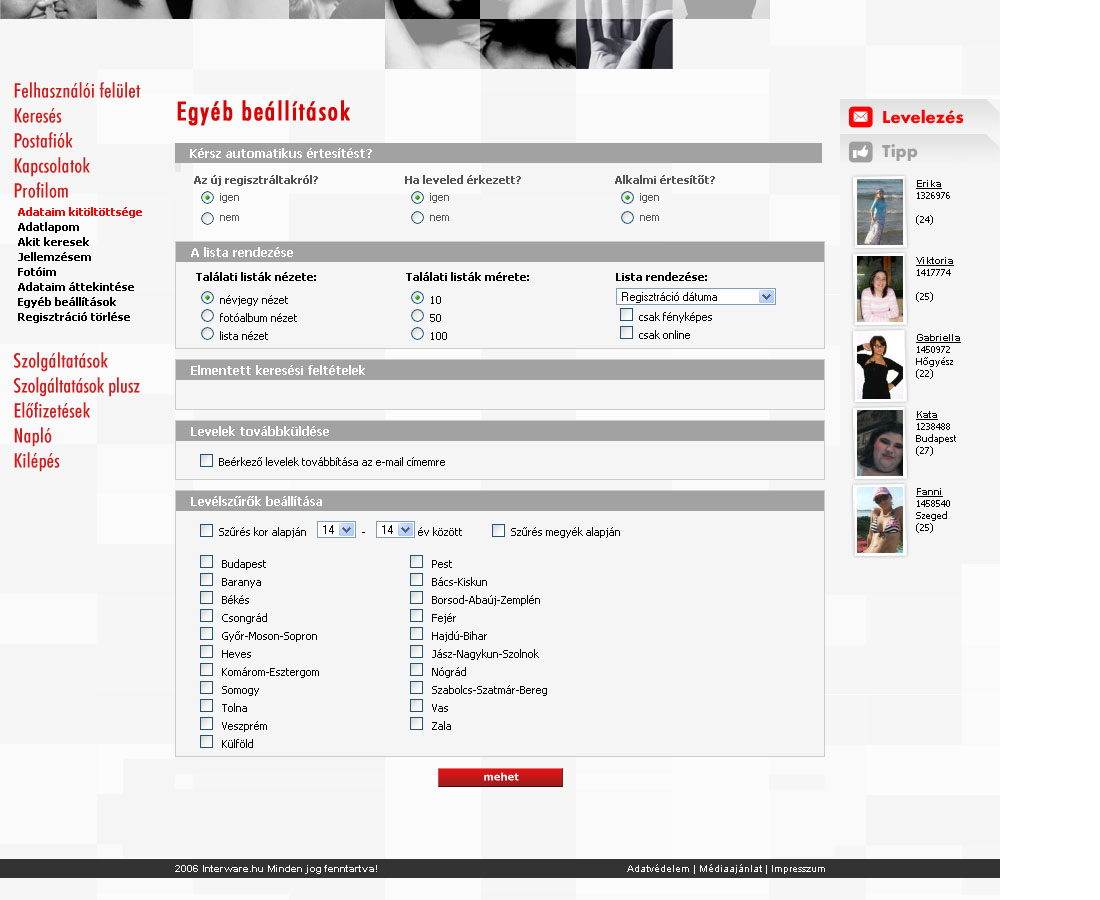
Task: Click Kilépés to log out
Action: tap(36, 462)
